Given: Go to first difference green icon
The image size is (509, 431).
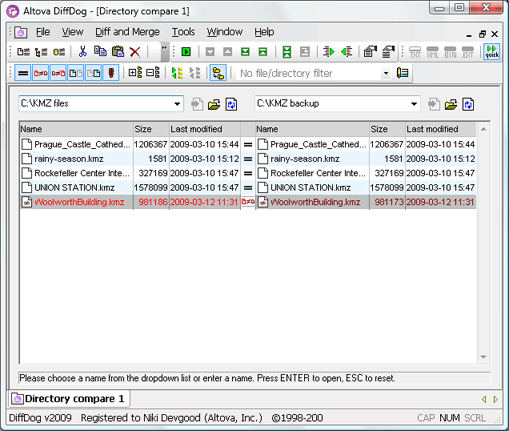Looking at the screenshot, I should [x=263, y=52].
